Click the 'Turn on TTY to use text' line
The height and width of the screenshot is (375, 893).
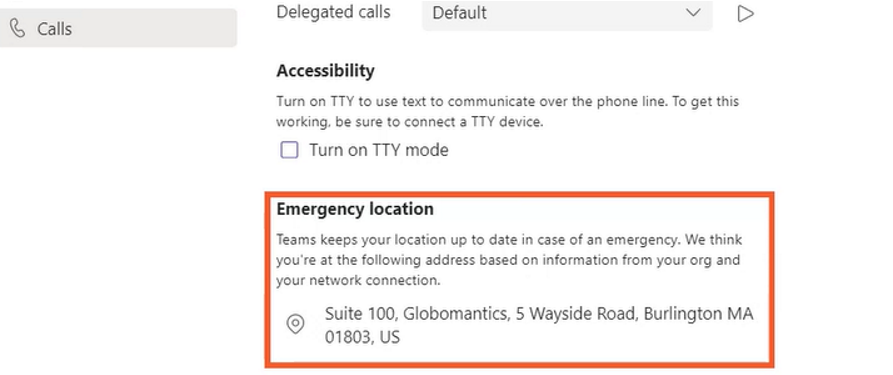507,101
